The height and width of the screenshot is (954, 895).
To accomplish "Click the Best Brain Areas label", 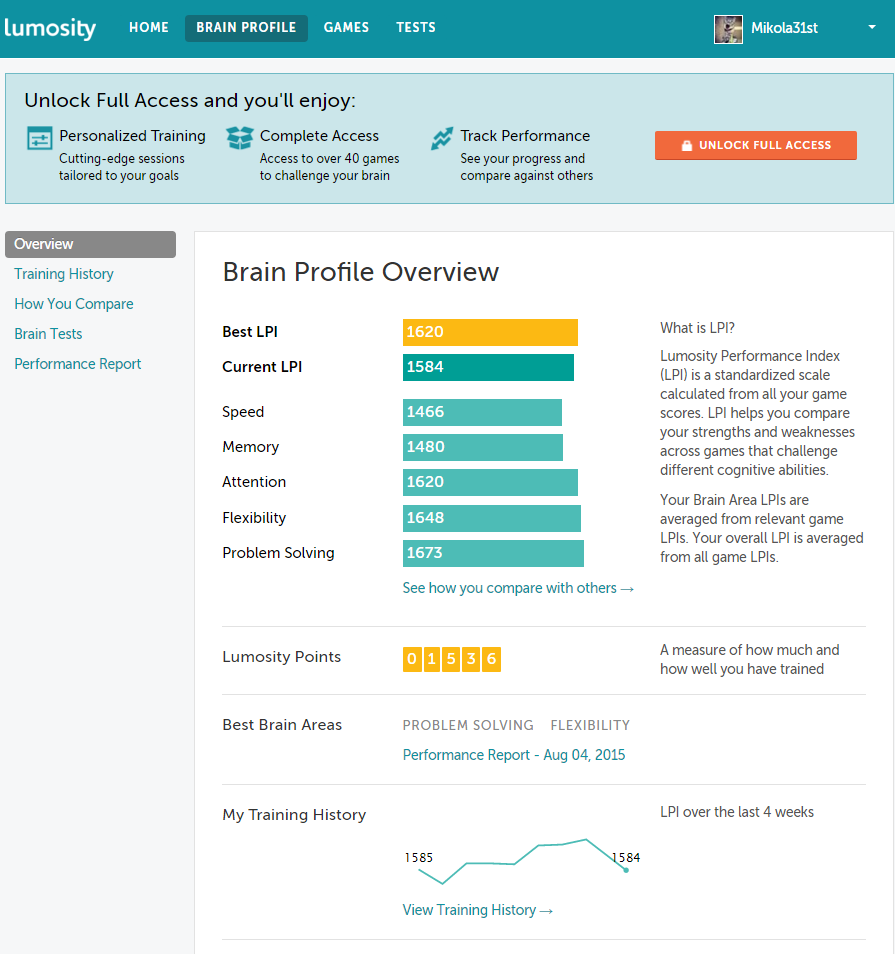I will click(282, 725).
